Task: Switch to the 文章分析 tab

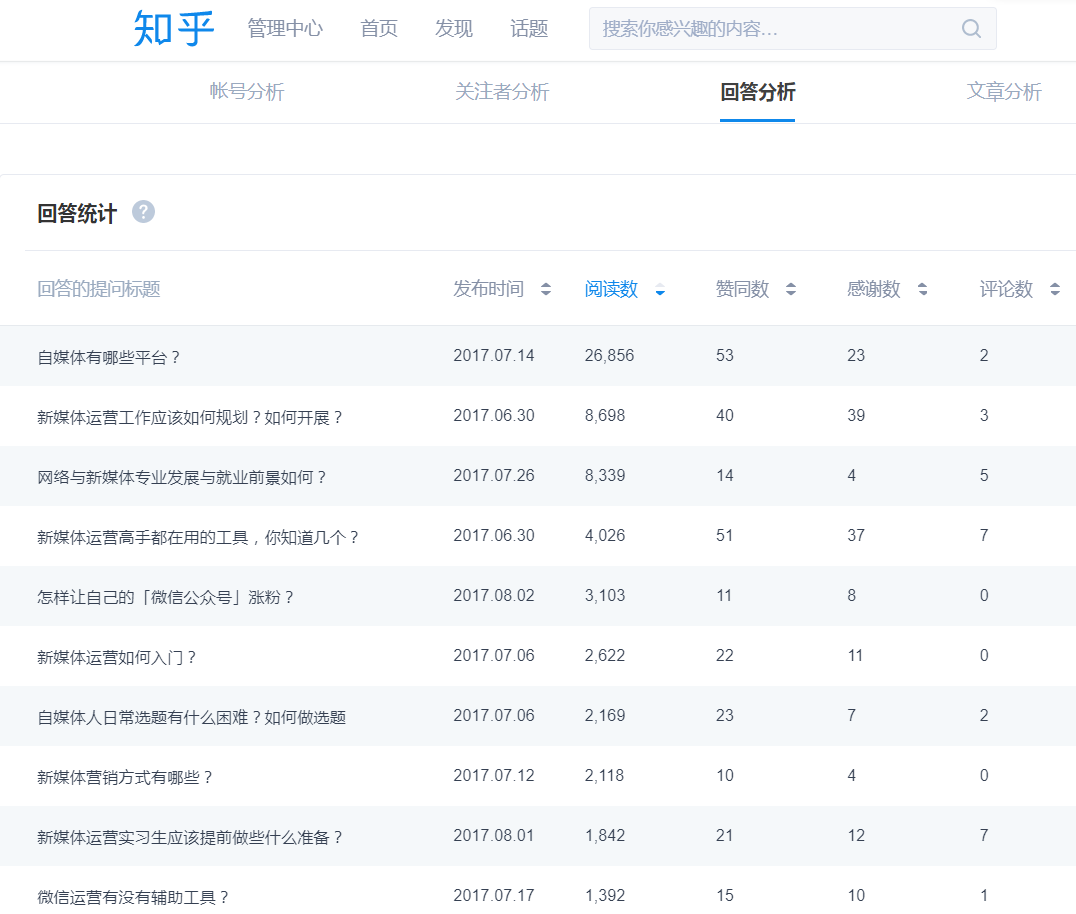Action: tap(1004, 92)
